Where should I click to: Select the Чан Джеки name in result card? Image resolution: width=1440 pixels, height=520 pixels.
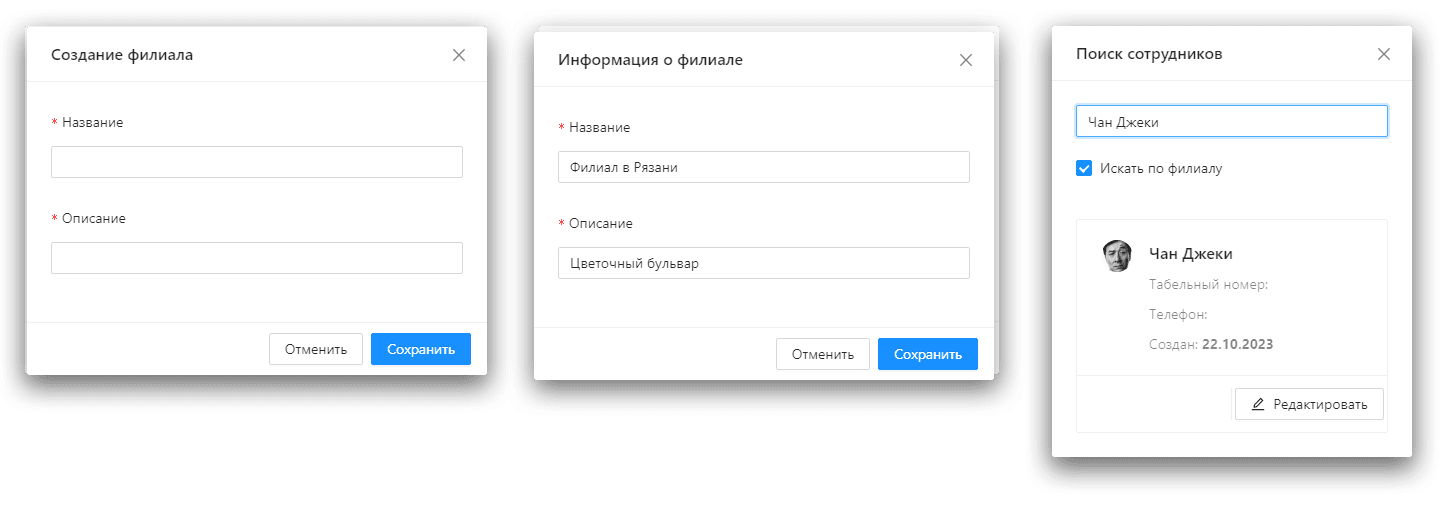point(1191,253)
